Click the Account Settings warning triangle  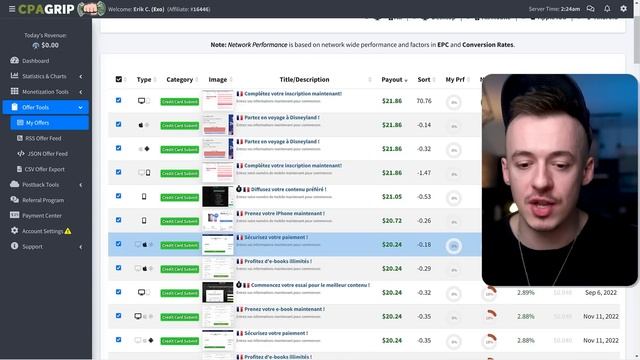[x=68, y=231]
